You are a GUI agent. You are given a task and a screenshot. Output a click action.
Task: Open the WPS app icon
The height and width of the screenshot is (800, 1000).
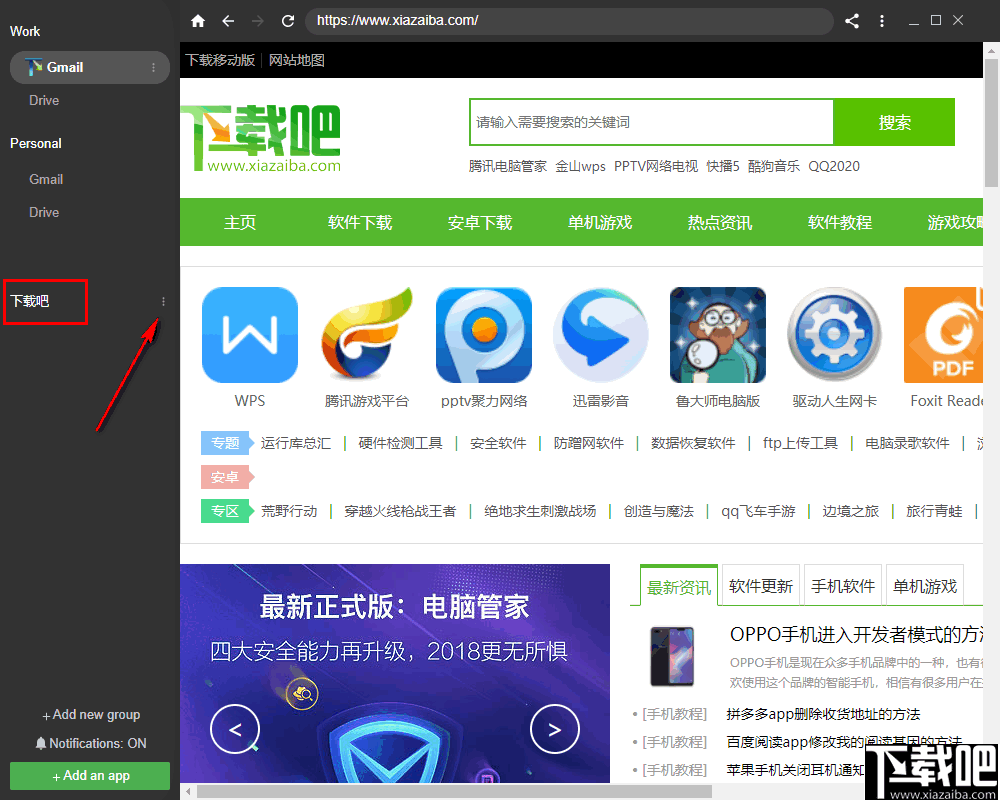[249, 335]
